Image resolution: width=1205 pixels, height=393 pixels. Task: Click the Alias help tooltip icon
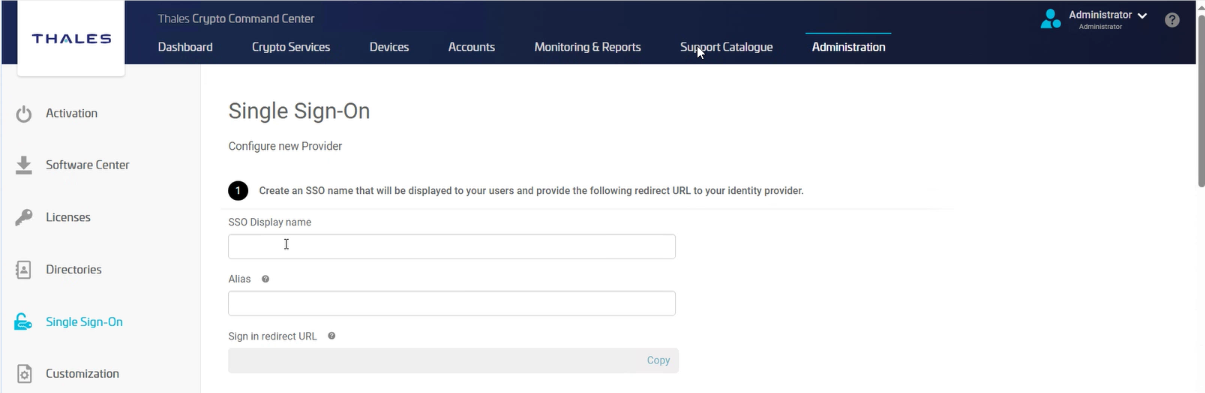pyautogui.click(x=265, y=279)
